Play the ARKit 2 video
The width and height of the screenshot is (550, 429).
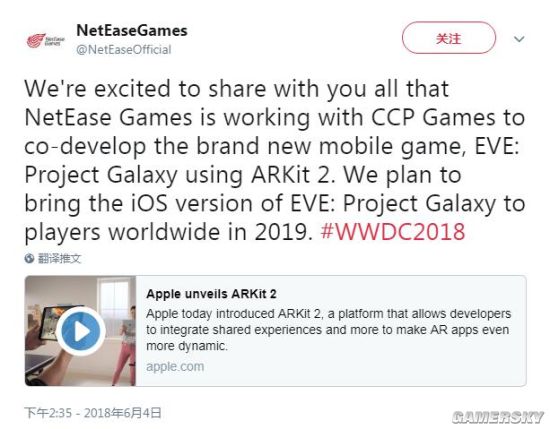(81, 331)
